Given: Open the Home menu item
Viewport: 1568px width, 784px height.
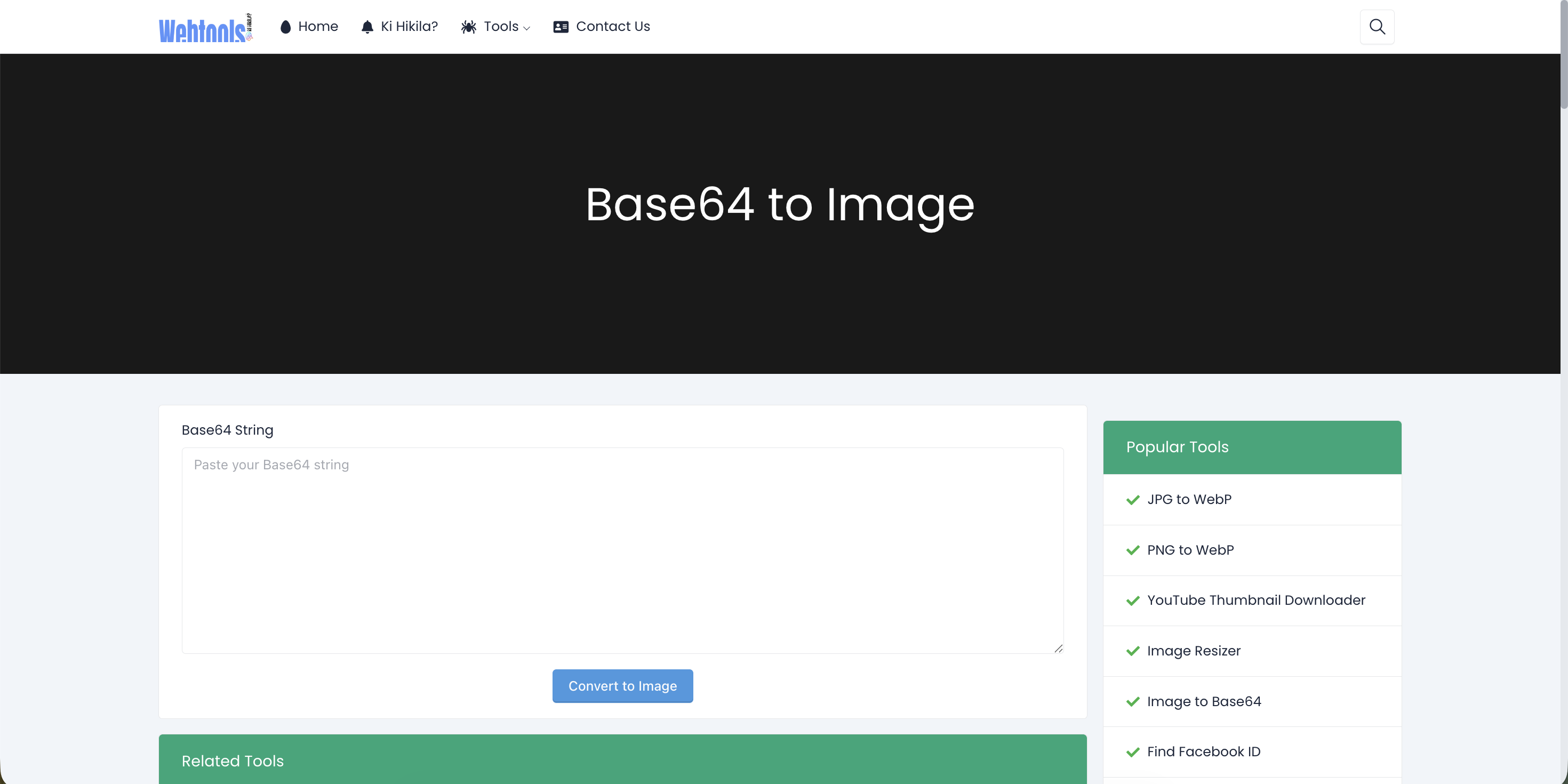Looking at the screenshot, I should (x=318, y=27).
